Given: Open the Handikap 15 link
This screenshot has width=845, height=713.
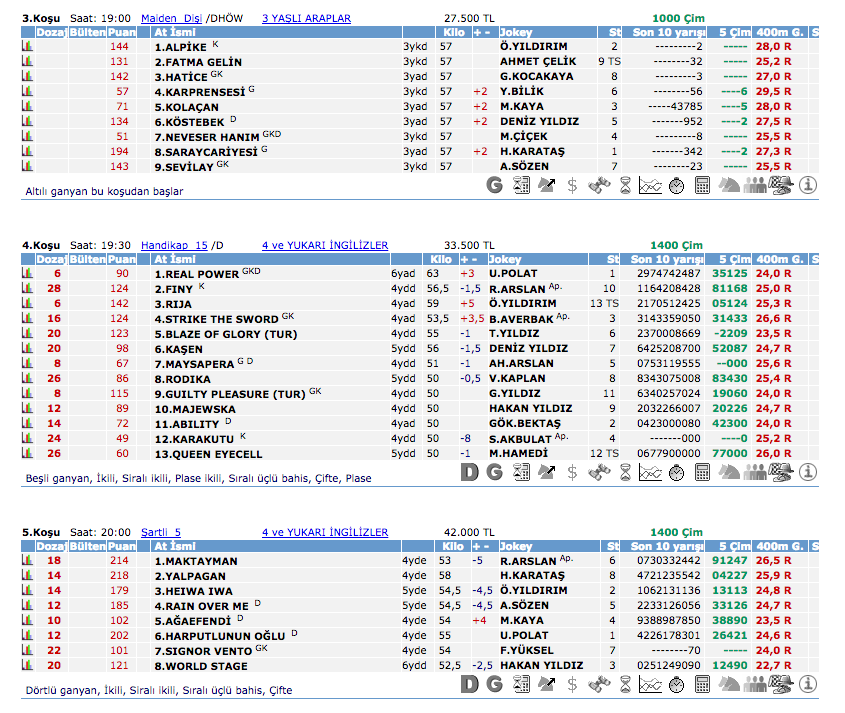Looking at the screenshot, I should 174,245.
